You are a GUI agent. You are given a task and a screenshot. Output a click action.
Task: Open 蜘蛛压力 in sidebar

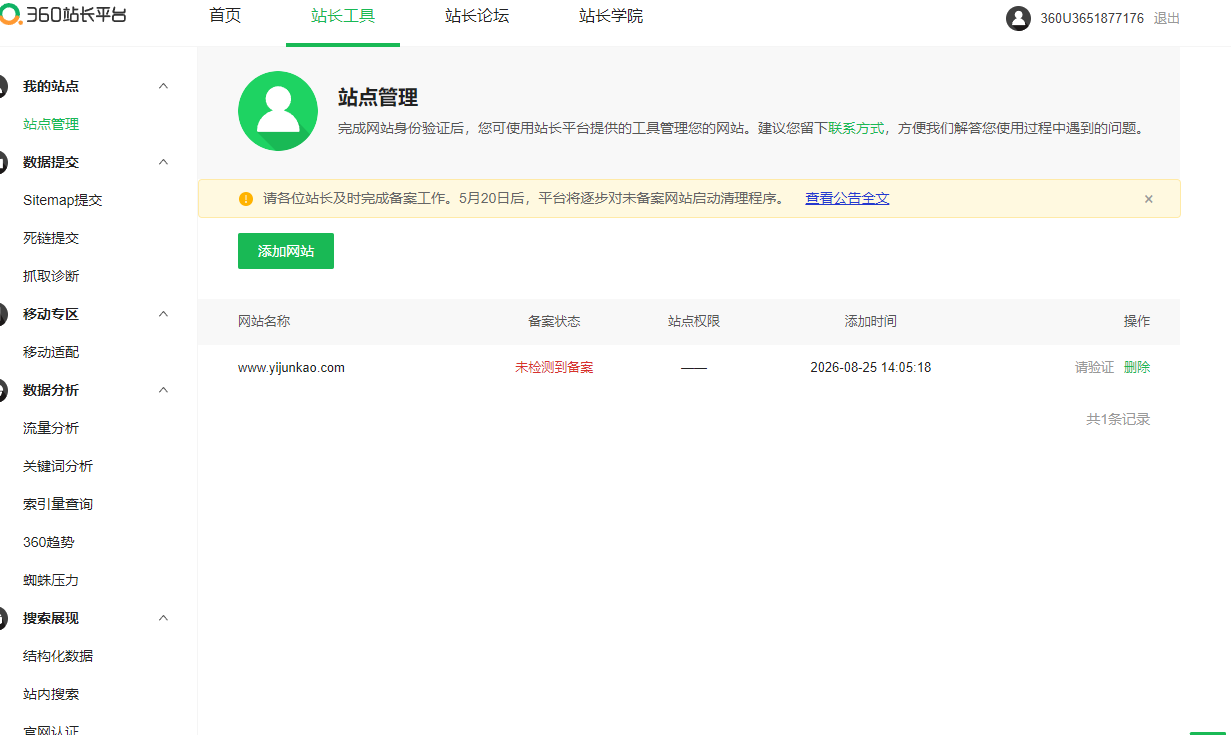click(51, 580)
